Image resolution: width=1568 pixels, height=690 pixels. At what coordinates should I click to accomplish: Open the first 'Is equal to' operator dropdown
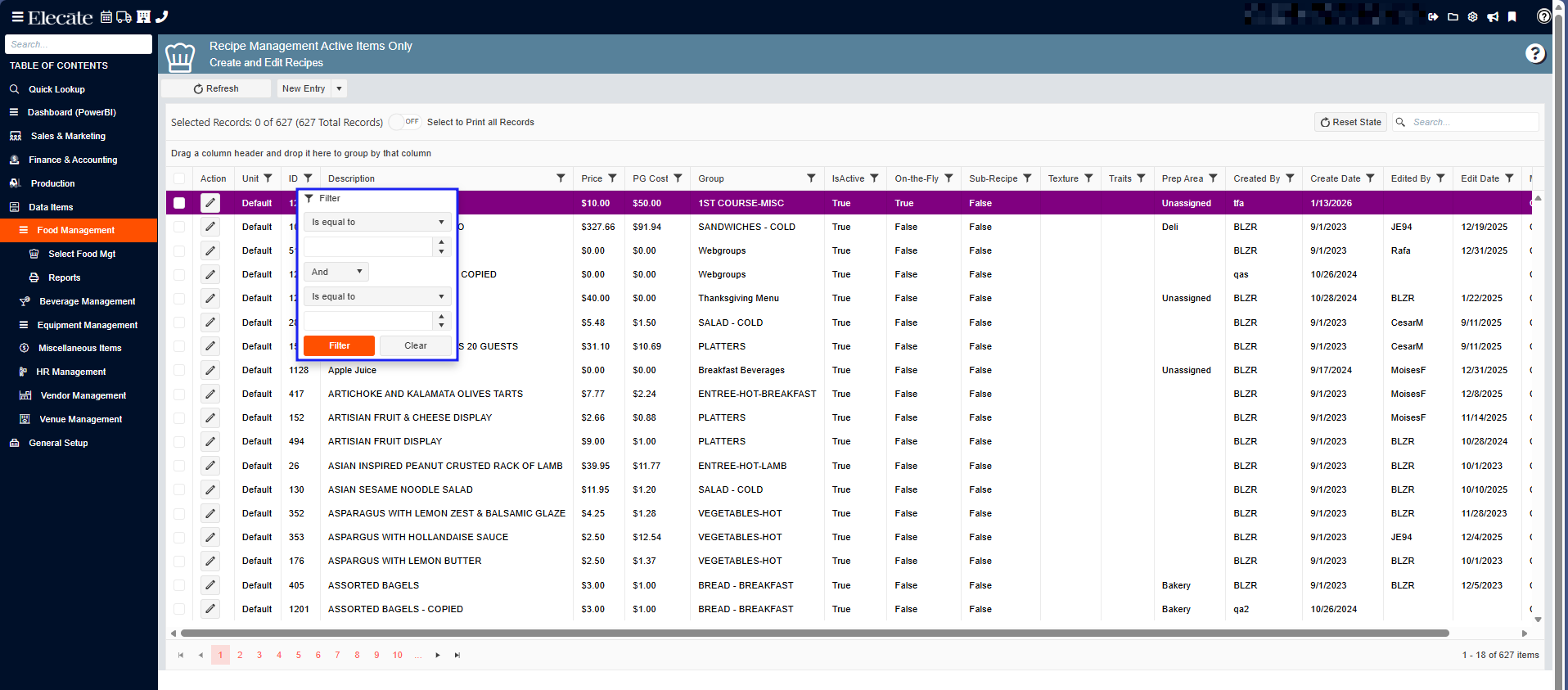(377, 223)
